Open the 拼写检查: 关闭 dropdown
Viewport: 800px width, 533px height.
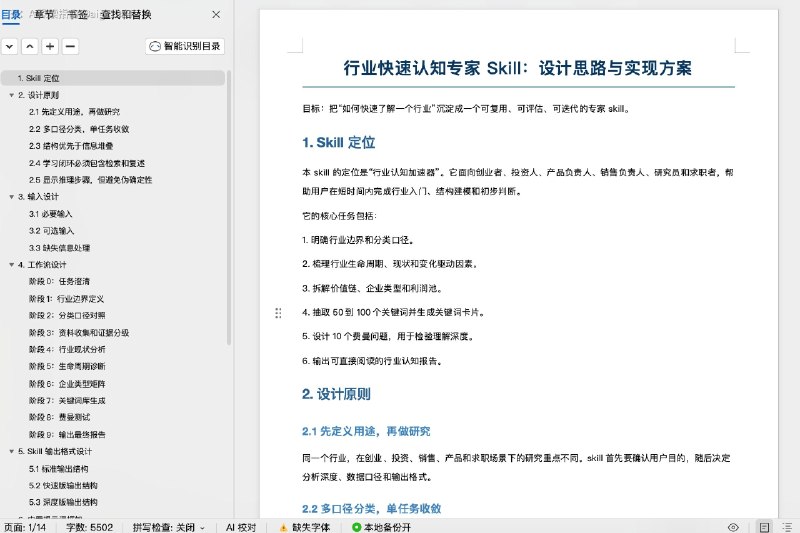point(168,527)
